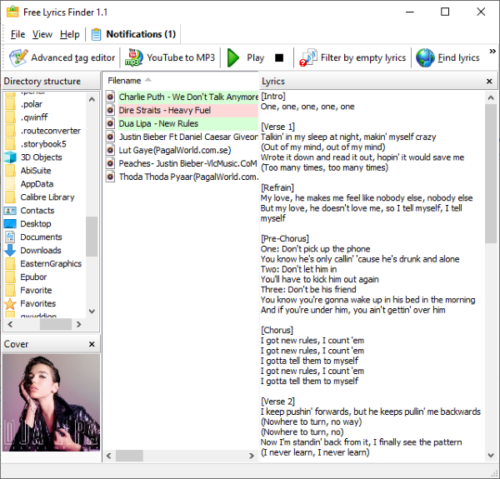Select the Dire Straits - Heavy Fuel file

pyautogui.click(x=182, y=110)
